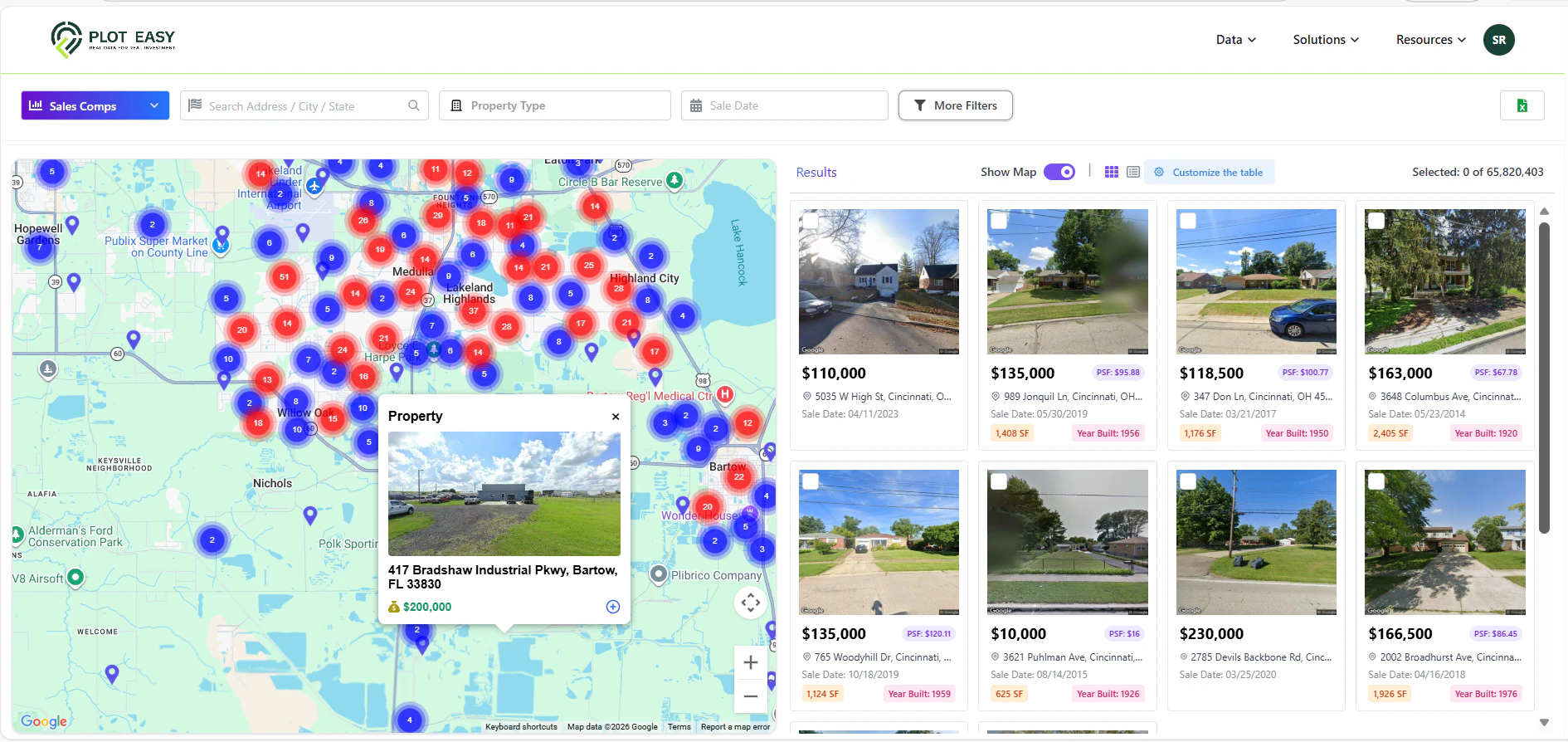Screen dimensions: 1568x742
Task: Click the V8 Airsoft map marker
Action: pyautogui.click(x=75, y=577)
